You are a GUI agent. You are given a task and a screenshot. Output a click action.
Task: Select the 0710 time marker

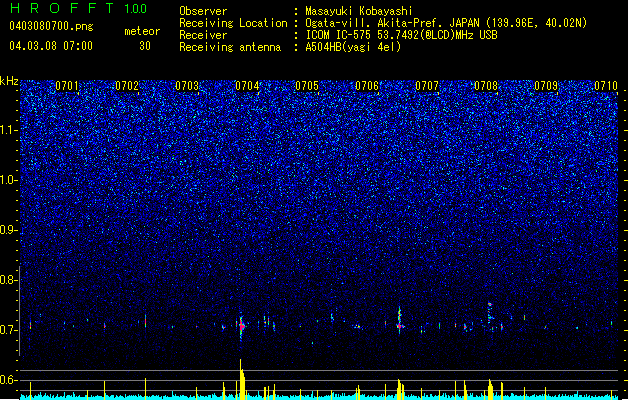606,86
